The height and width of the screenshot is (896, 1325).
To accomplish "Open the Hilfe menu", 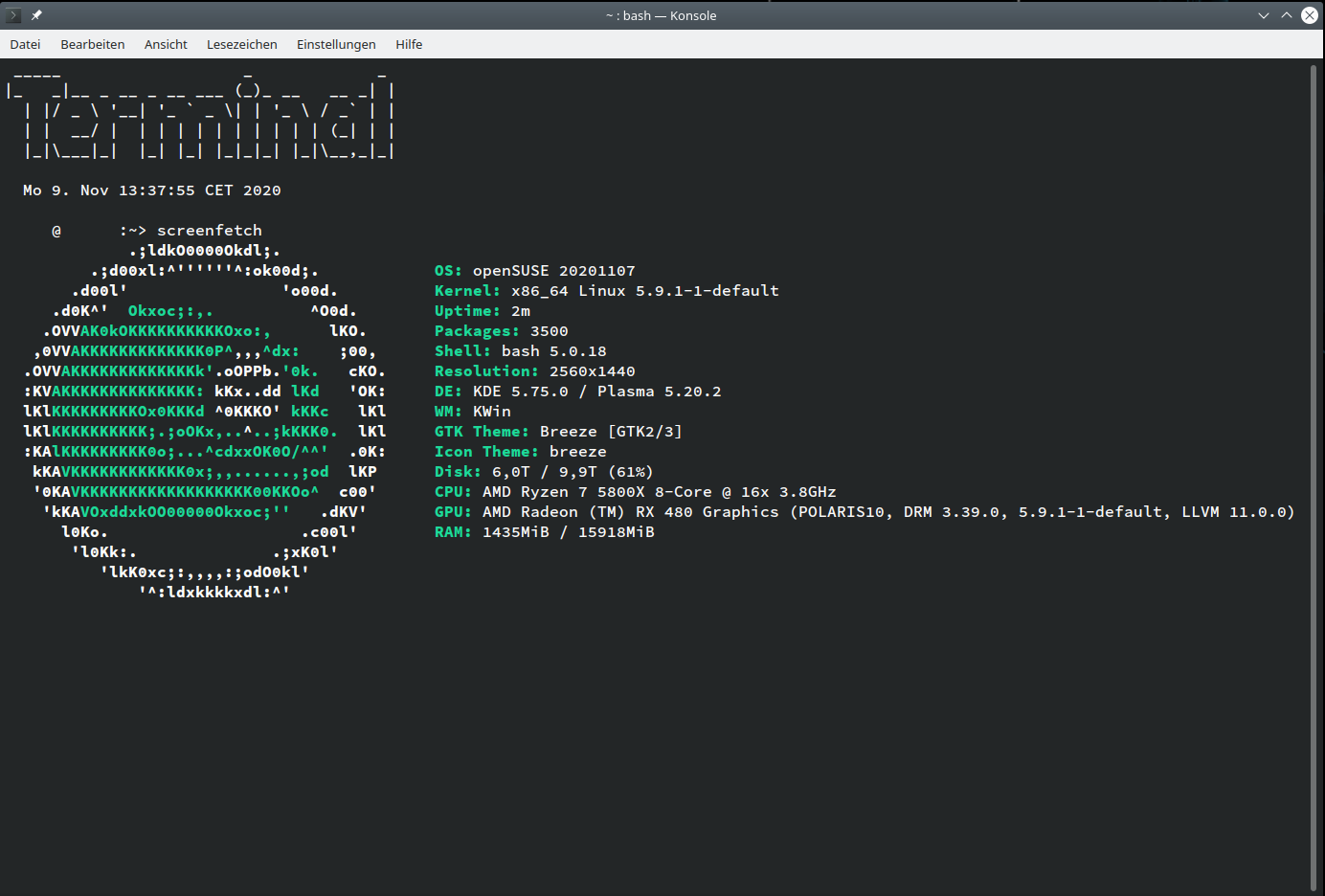I will [409, 44].
